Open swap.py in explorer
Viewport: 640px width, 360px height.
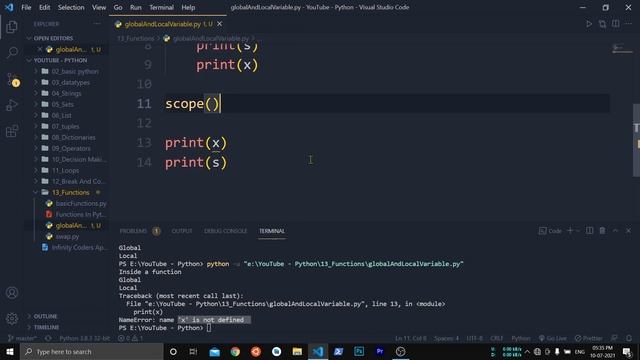coord(67,236)
